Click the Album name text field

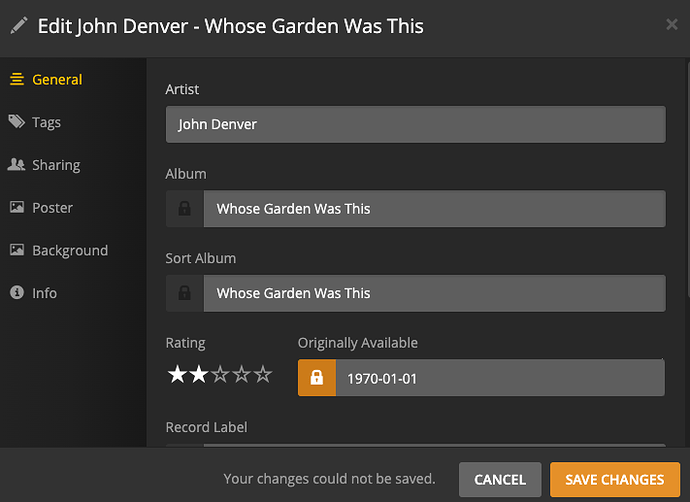pos(433,209)
